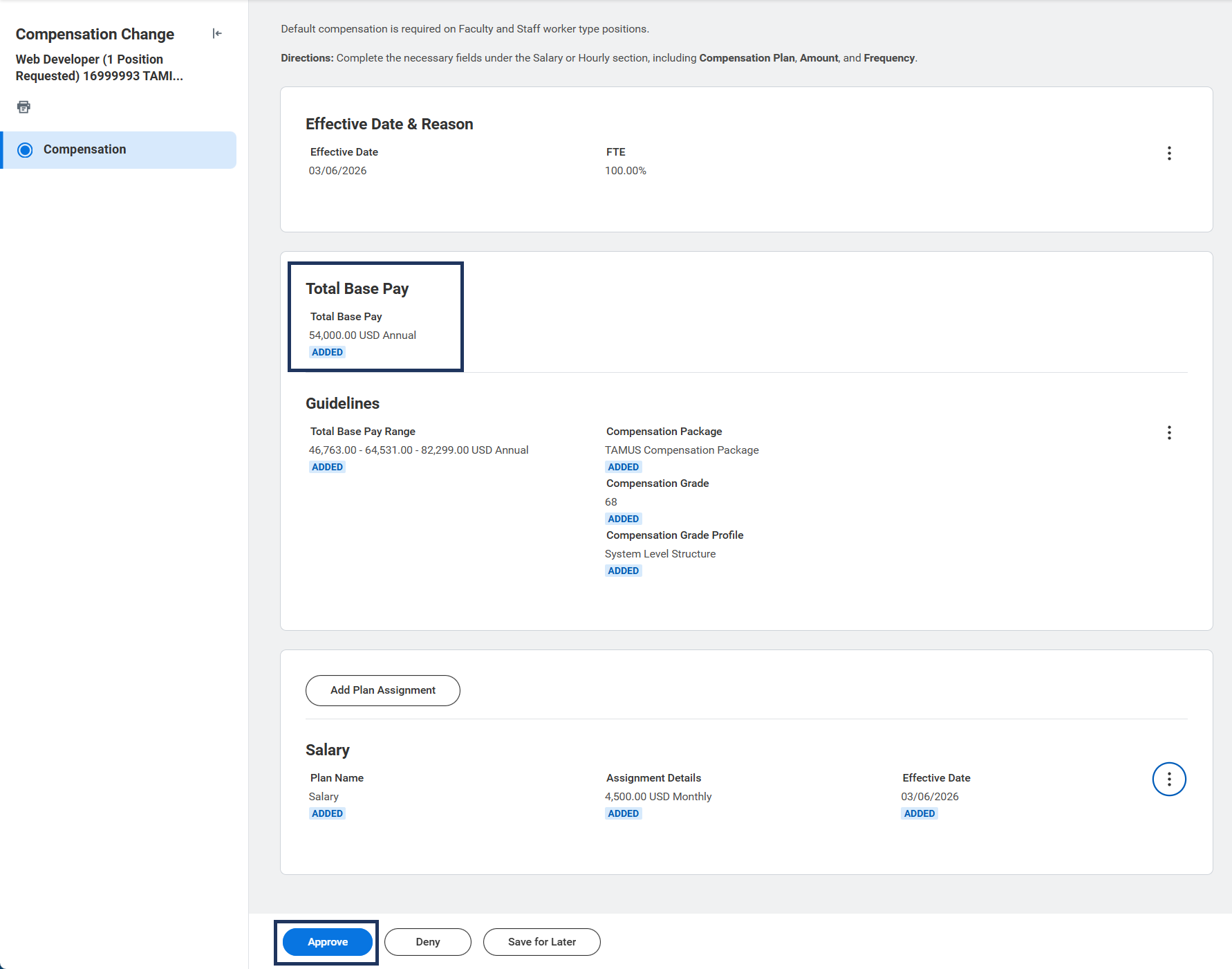
Task: Click the print icon in the sidebar
Action: [24, 107]
